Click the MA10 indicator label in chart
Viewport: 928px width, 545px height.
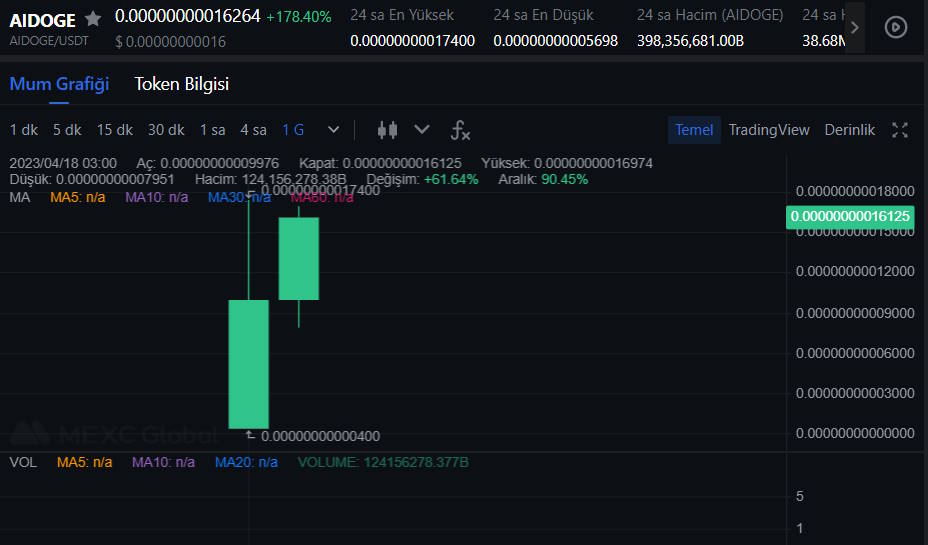[157, 197]
